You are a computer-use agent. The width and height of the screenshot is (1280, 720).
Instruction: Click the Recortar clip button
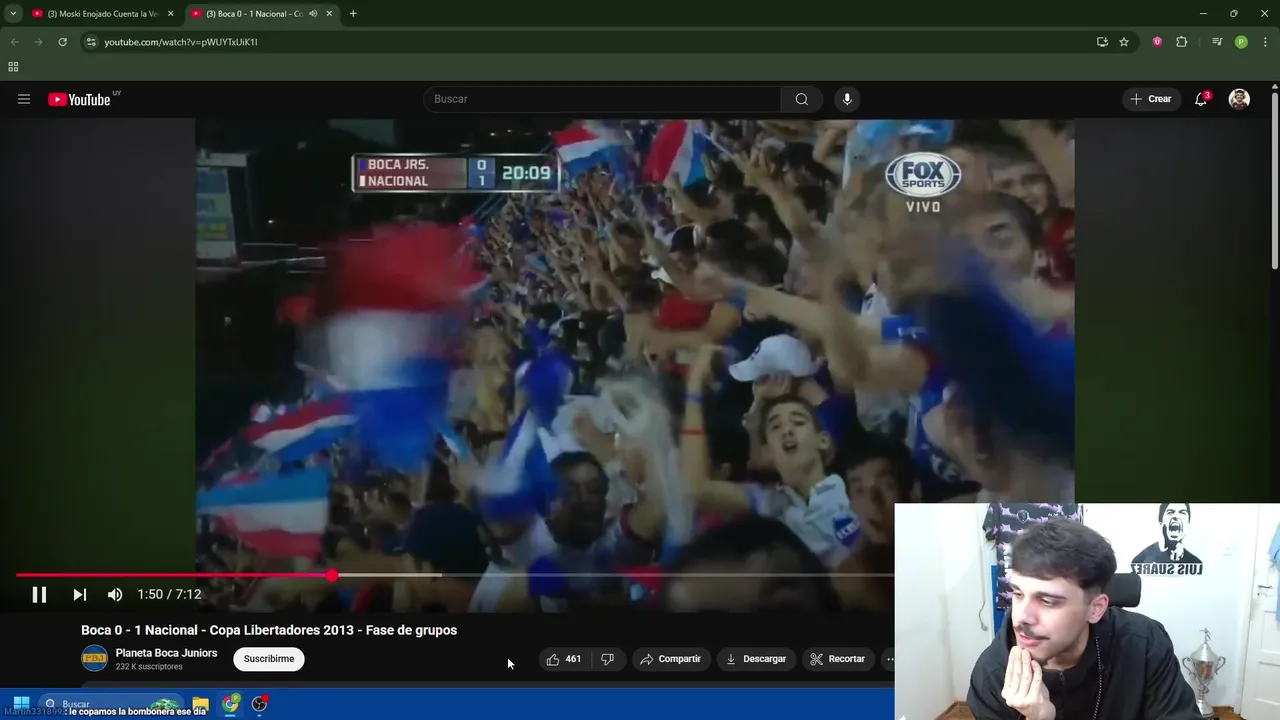point(837,659)
